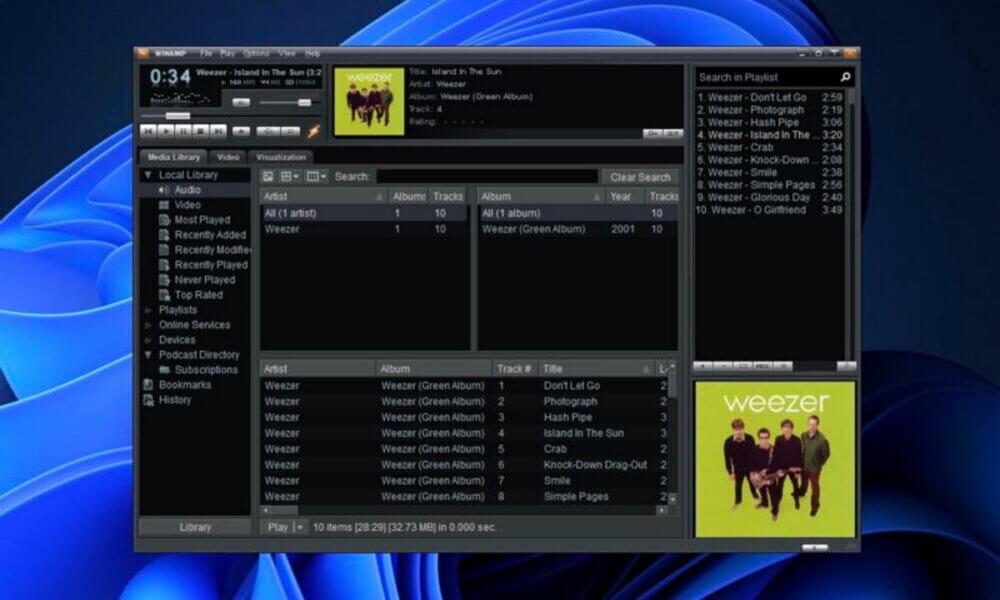Collapse the Podcast Directory tree node
Viewport: 1000px width, 600px height.
click(148, 355)
